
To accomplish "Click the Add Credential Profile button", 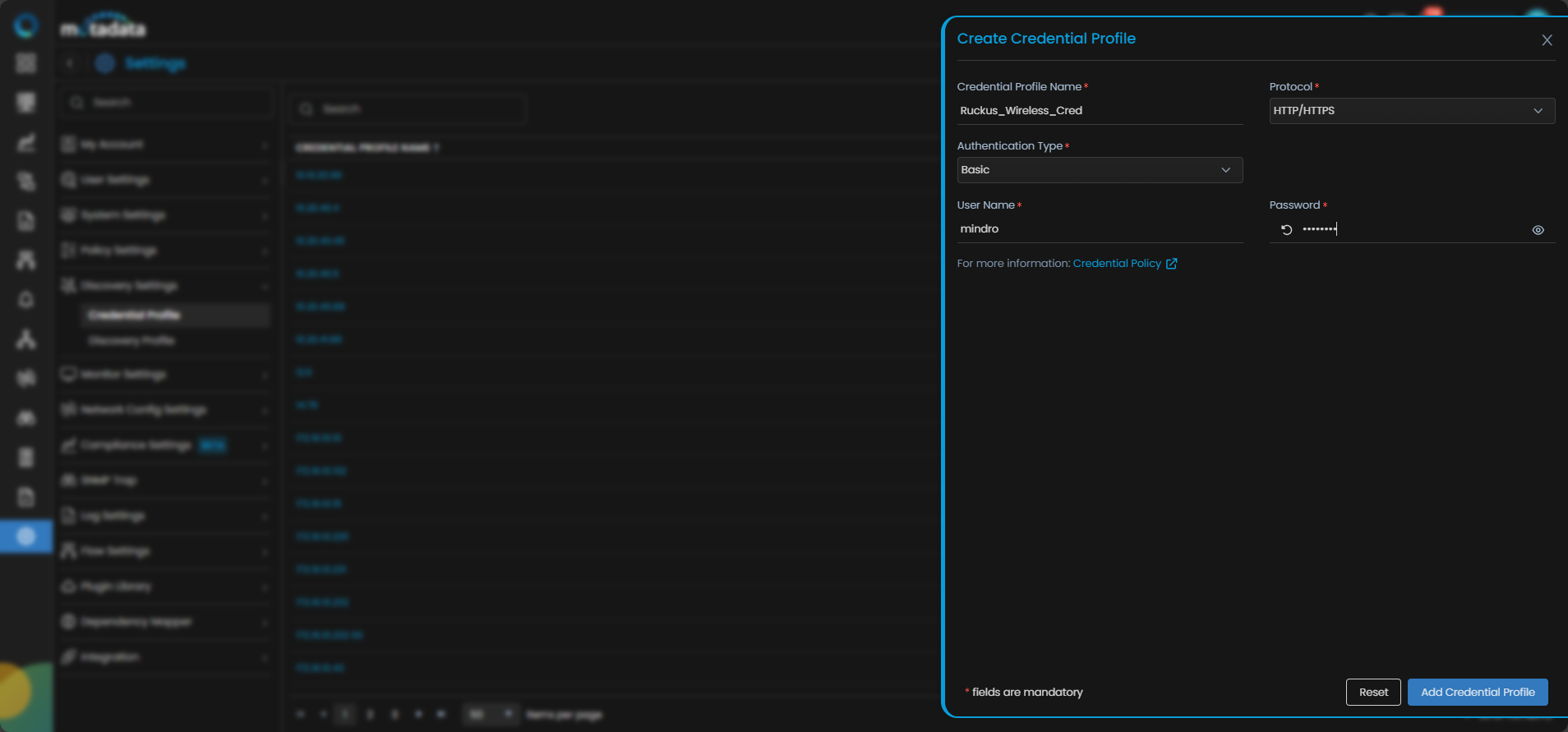I will pos(1477,692).
